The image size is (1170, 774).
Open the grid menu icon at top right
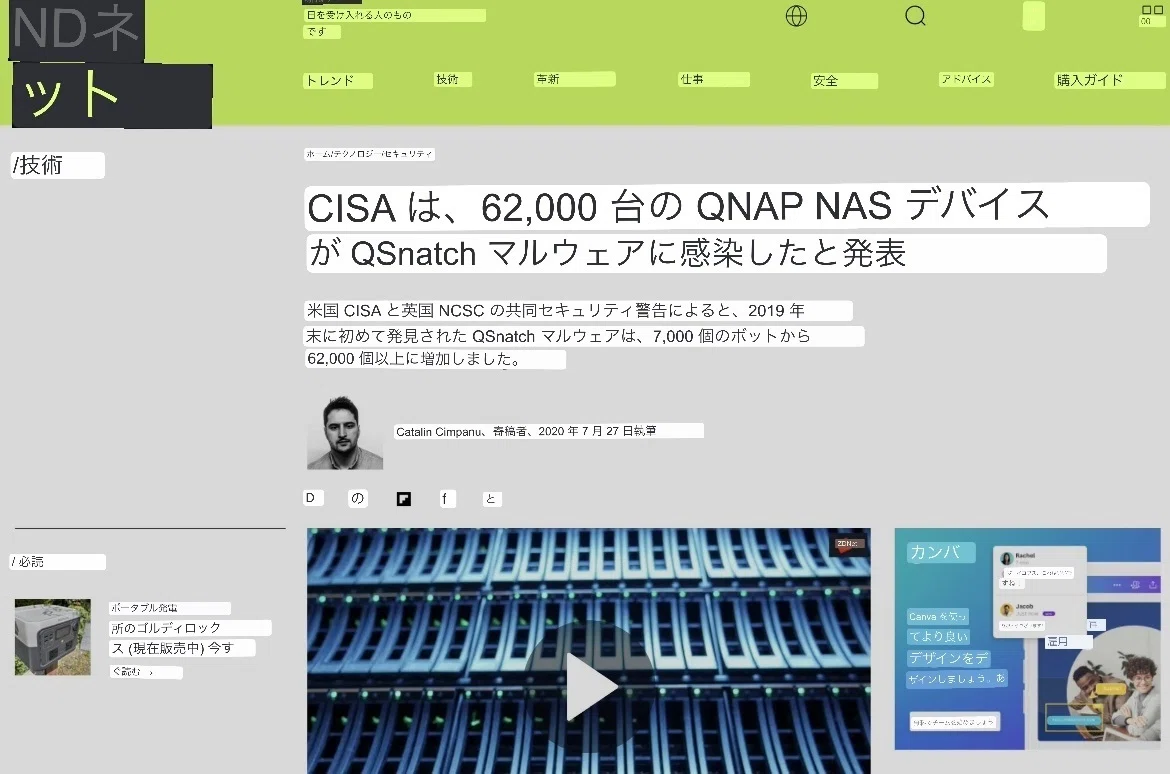(1151, 15)
